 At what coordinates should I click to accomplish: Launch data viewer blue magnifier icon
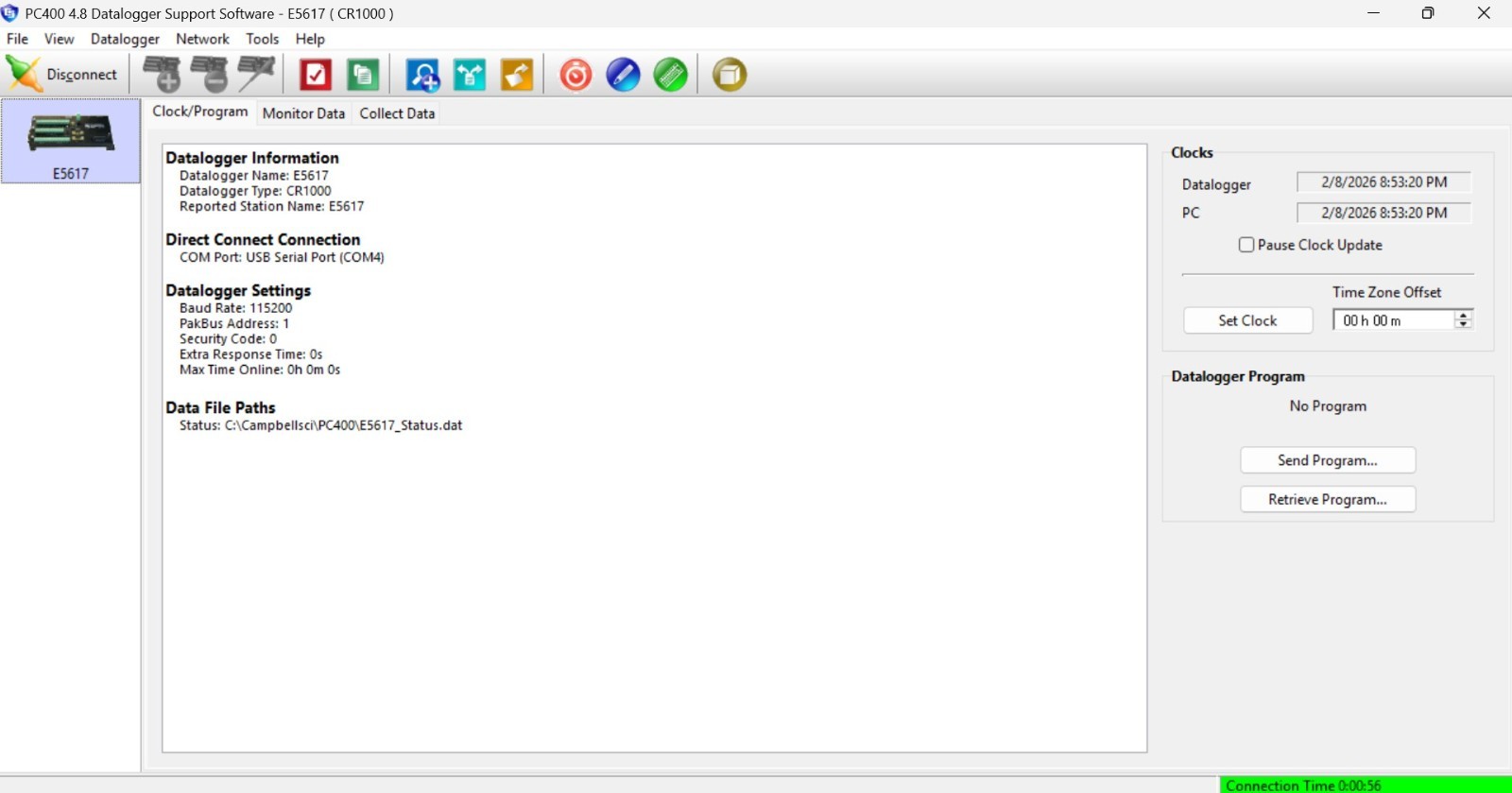click(x=422, y=75)
